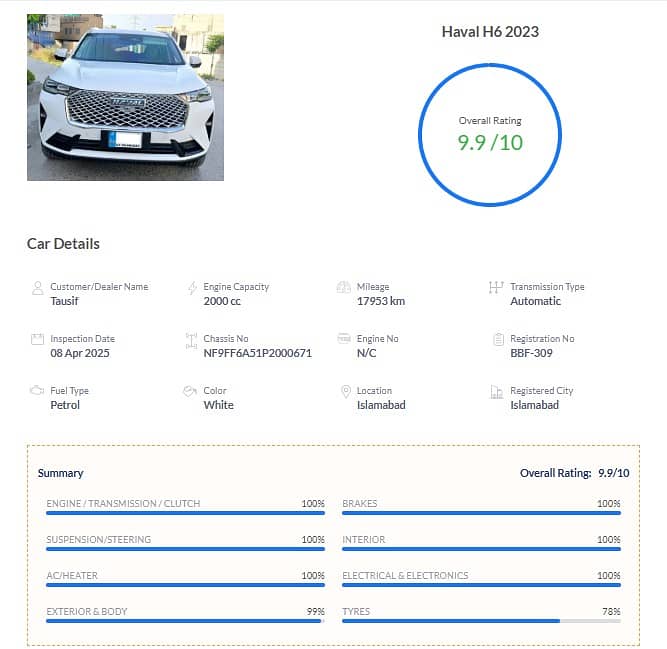Click the AC/HEATER category label
This screenshot has height=649, width=667.
coord(72,576)
